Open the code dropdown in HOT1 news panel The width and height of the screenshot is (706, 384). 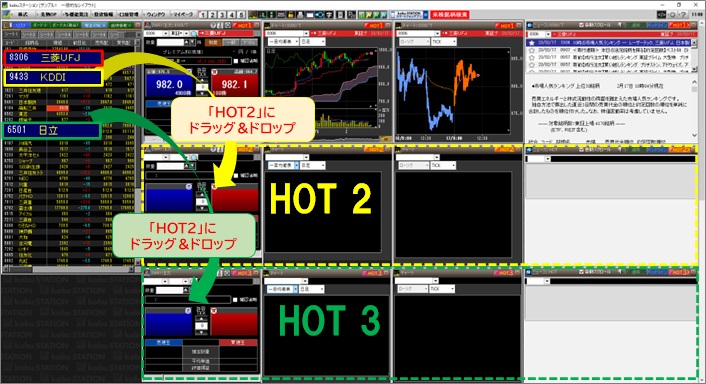point(548,34)
